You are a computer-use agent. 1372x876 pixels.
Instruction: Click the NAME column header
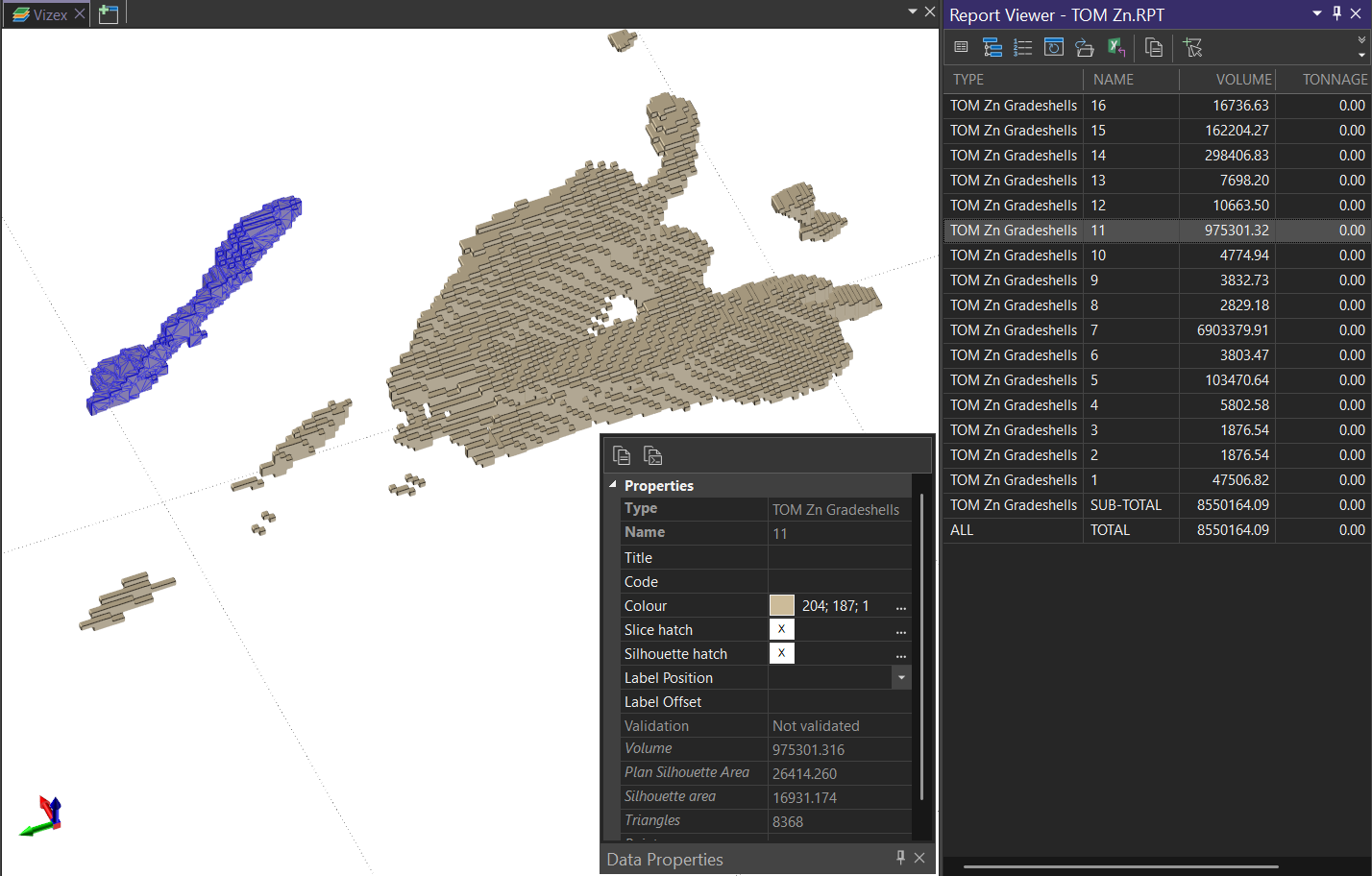click(x=1131, y=80)
